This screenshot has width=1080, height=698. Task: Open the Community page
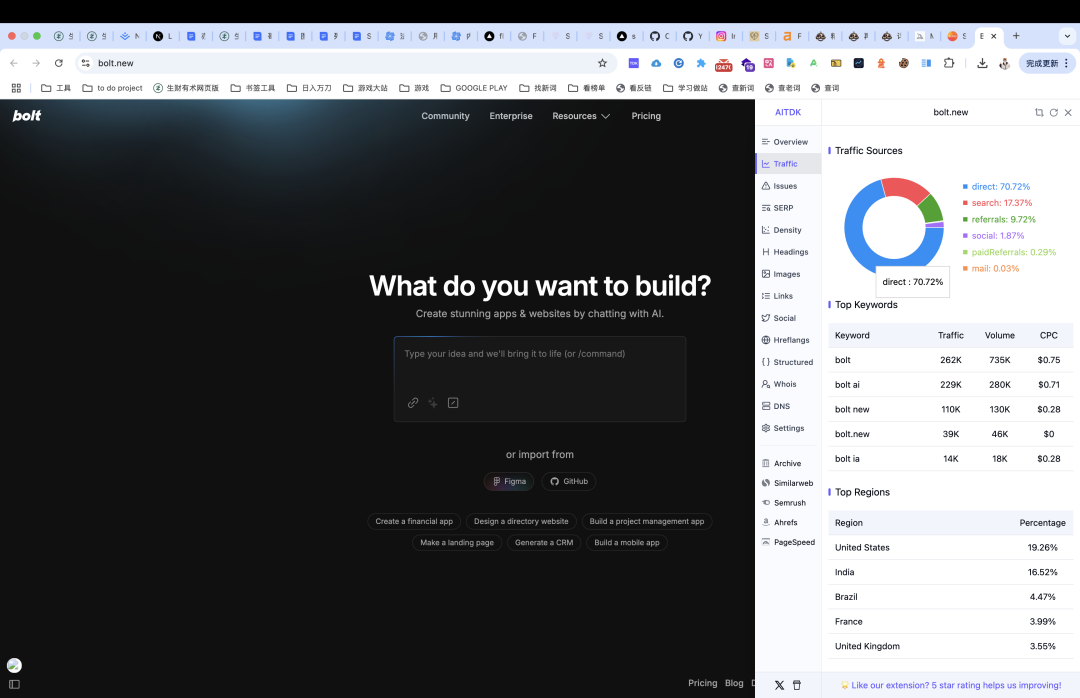(446, 116)
